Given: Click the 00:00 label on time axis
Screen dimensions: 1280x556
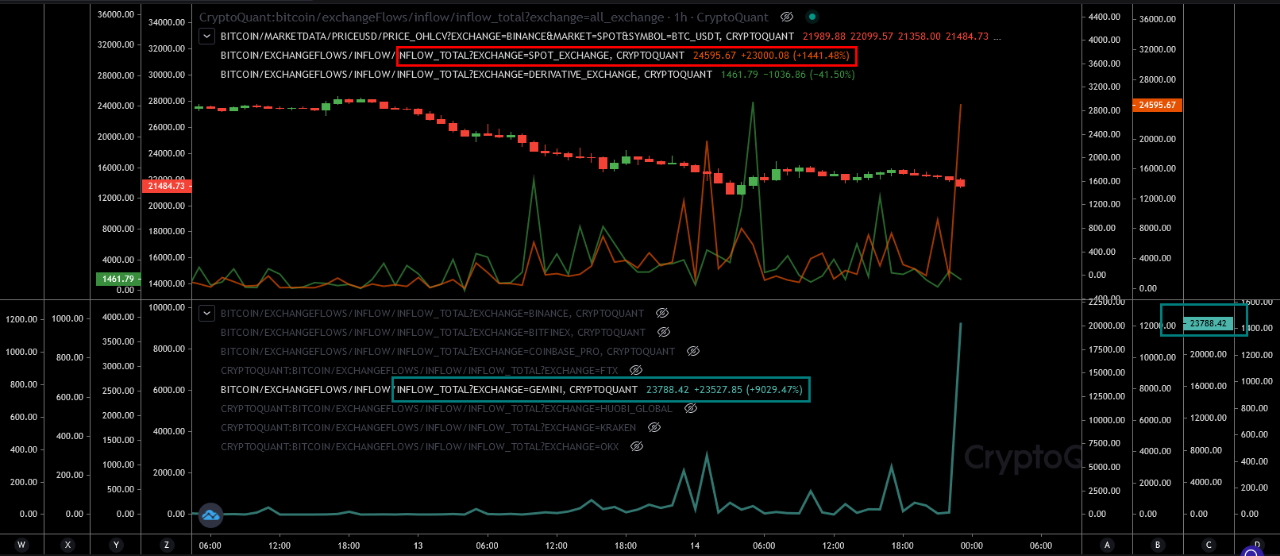Looking at the screenshot, I should click(x=972, y=545).
